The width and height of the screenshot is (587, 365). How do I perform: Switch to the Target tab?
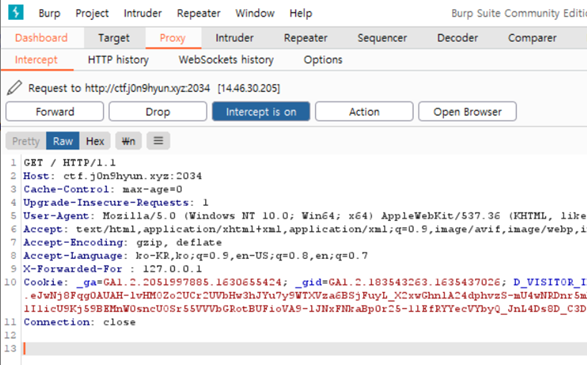click(114, 38)
